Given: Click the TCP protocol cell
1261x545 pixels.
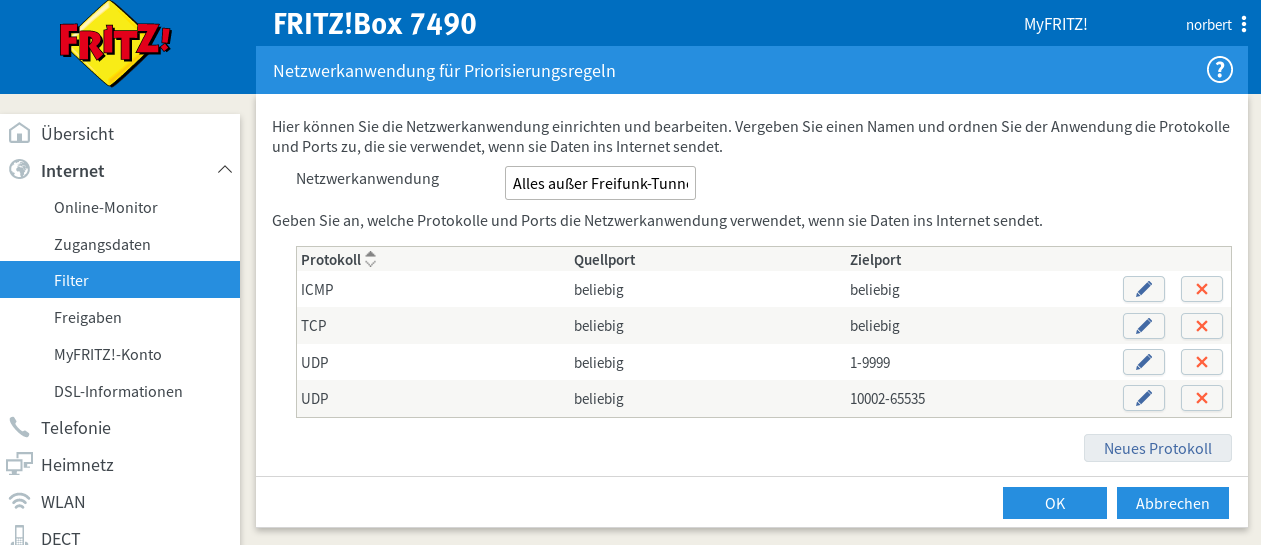Looking at the screenshot, I should 314,325.
